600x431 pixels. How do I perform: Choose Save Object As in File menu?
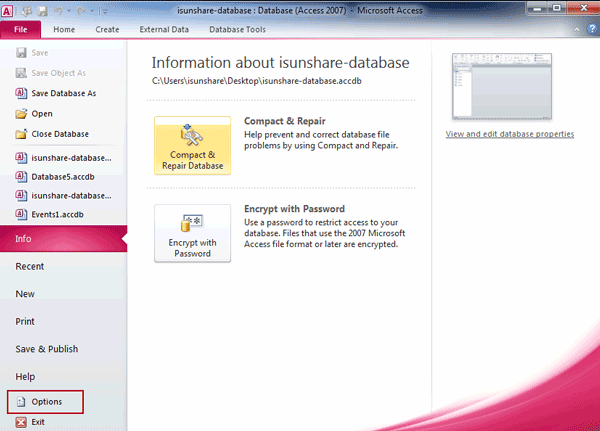point(51,73)
